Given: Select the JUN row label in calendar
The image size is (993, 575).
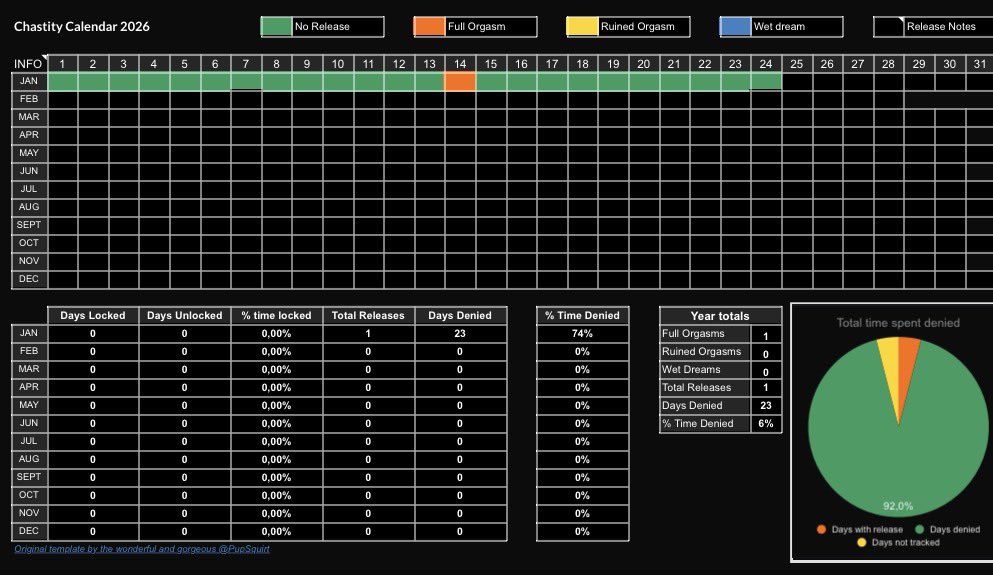Looking at the screenshot, I should 29,172.
